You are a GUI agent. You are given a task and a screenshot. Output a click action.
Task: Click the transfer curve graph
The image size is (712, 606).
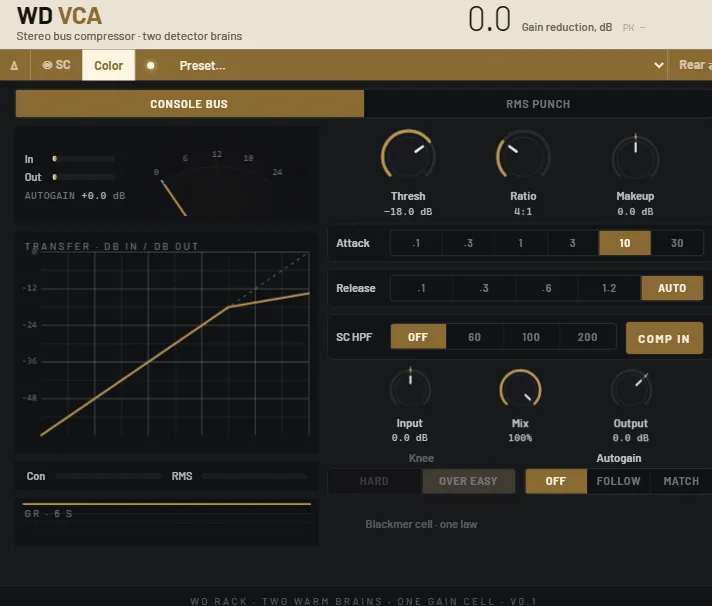175,344
